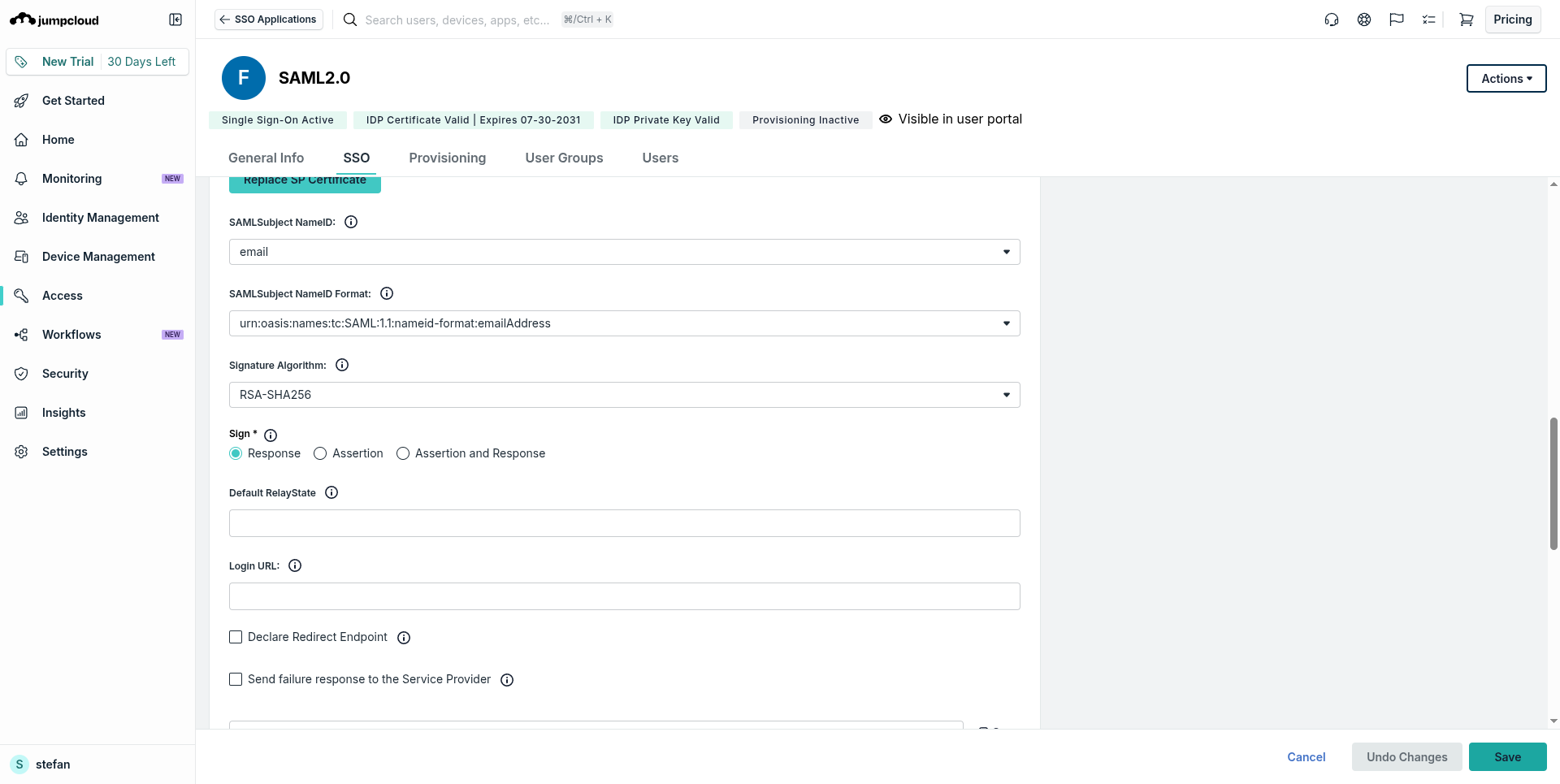Open the shopping cart icon
Viewport: 1560px width, 784px height.
1467,19
